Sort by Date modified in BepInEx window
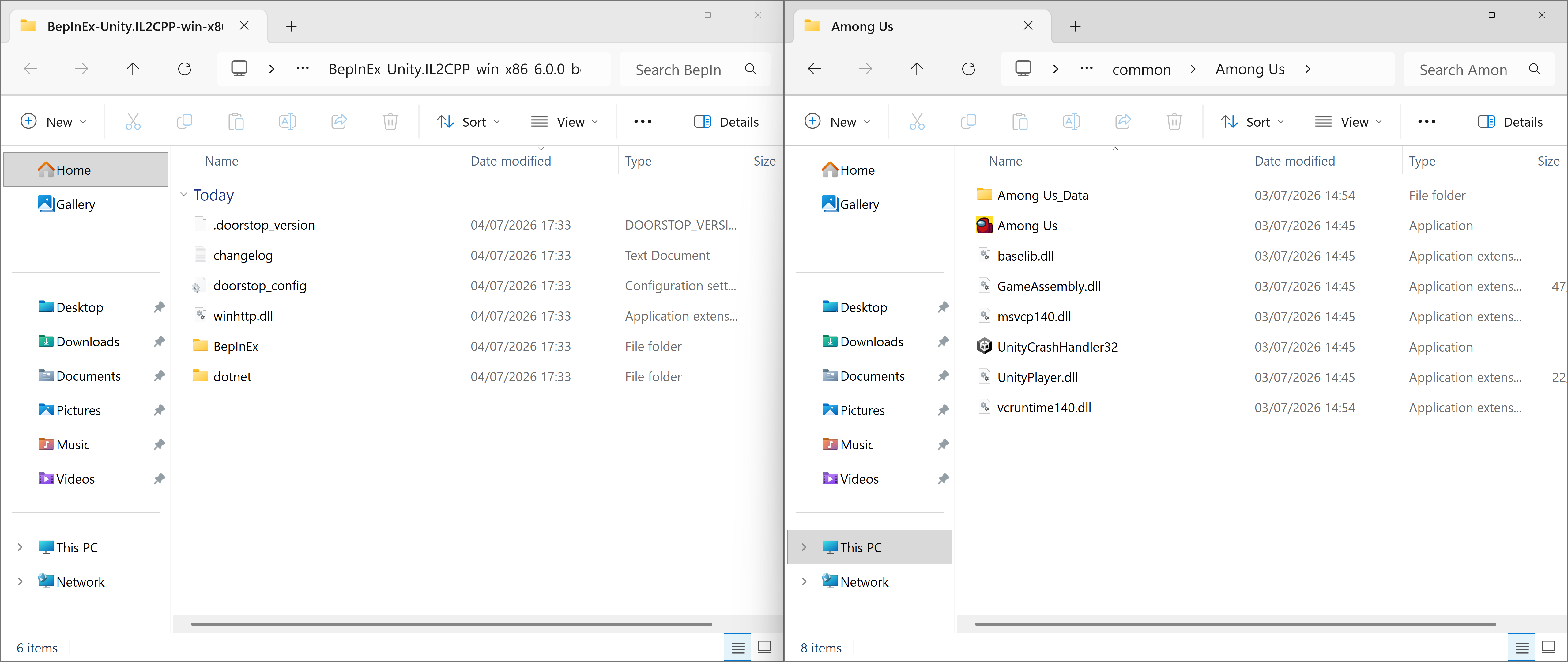This screenshot has height=662, width=1568. [x=511, y=161]
